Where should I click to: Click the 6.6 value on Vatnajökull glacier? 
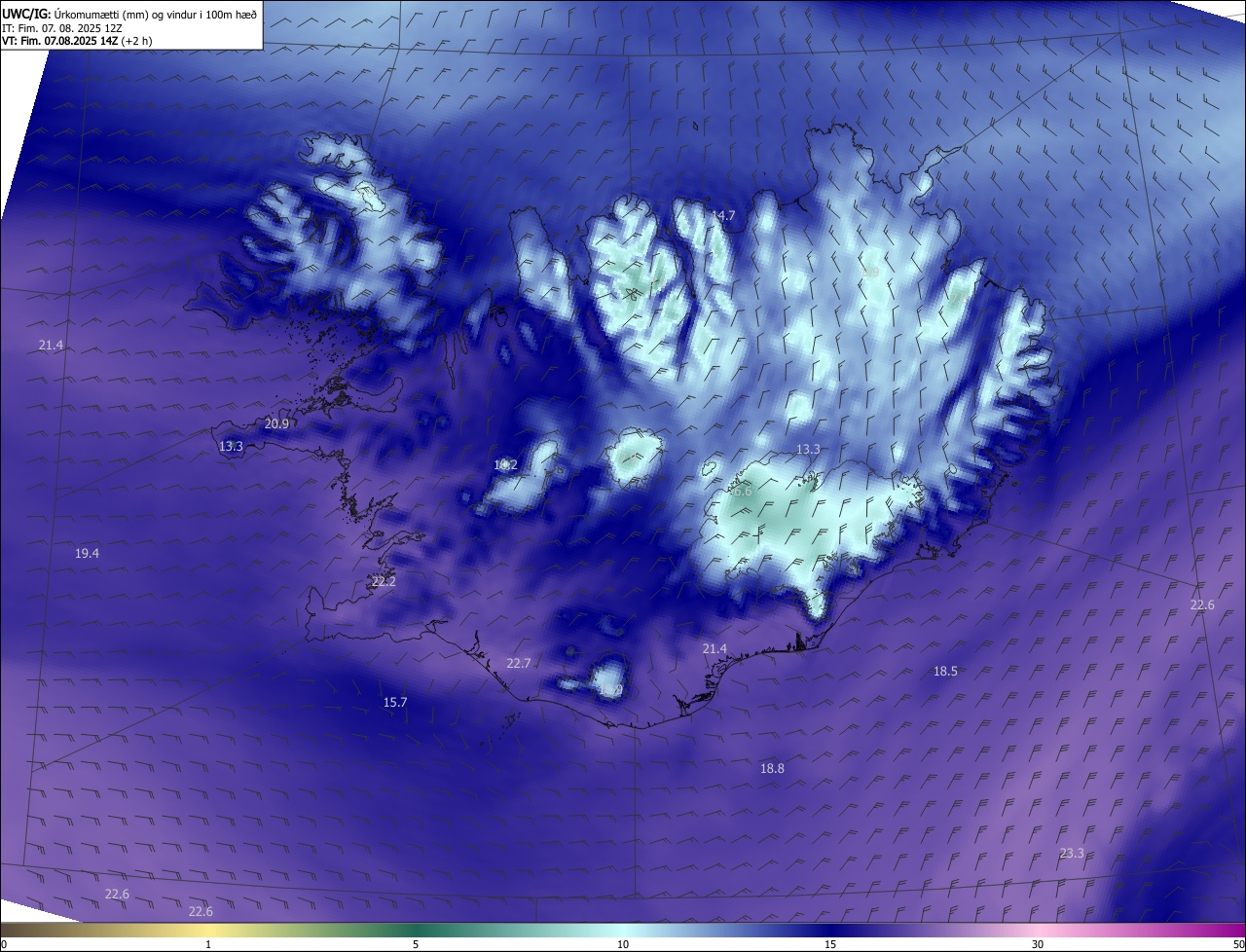tap(742, 492)
